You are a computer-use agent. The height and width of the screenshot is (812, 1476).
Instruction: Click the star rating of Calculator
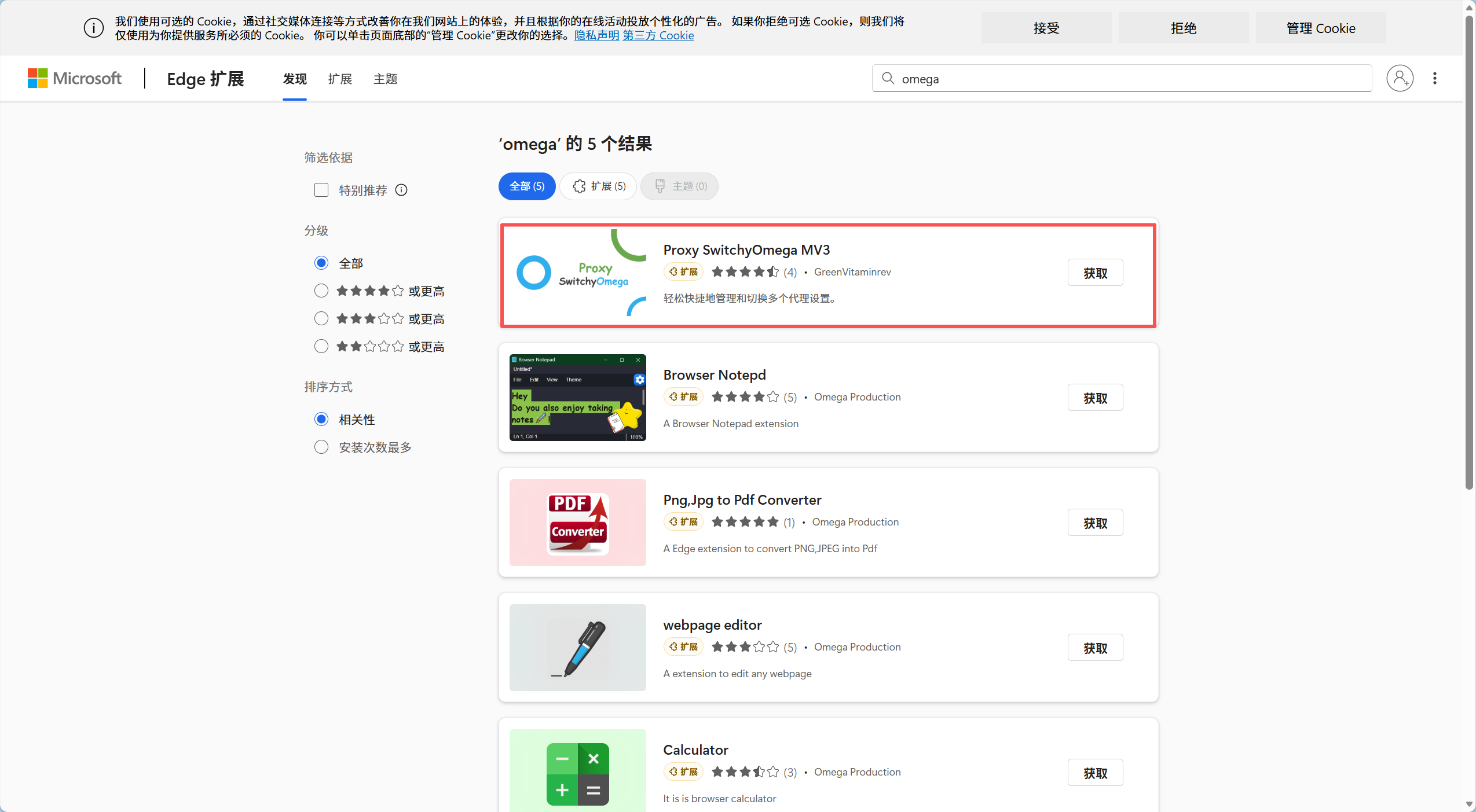coord(745,771)
